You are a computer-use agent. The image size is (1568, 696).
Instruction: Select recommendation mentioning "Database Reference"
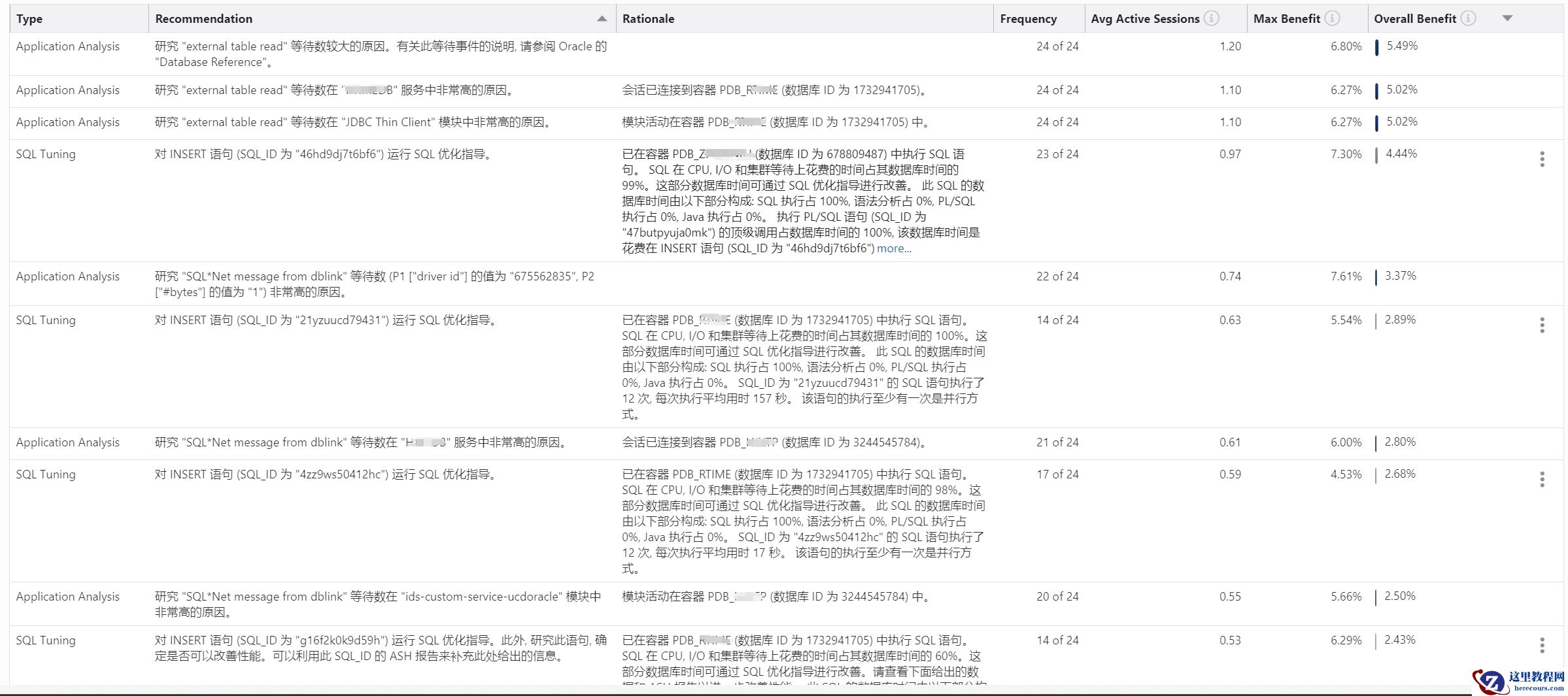(x=381, y=54)
